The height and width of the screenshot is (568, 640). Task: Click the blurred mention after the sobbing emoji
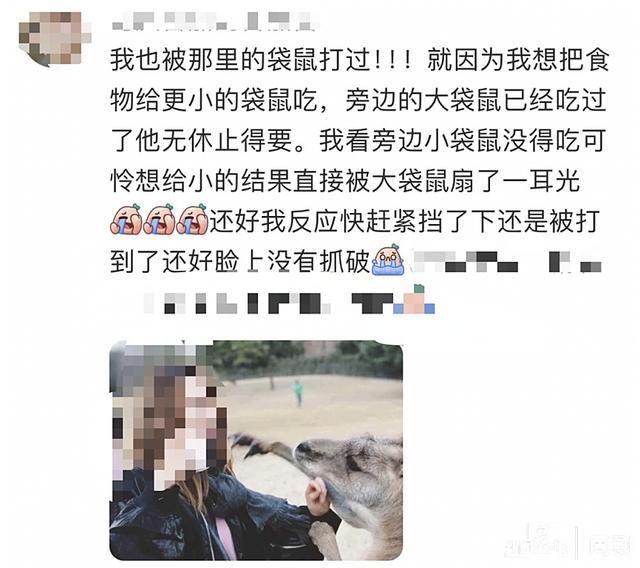507,262
